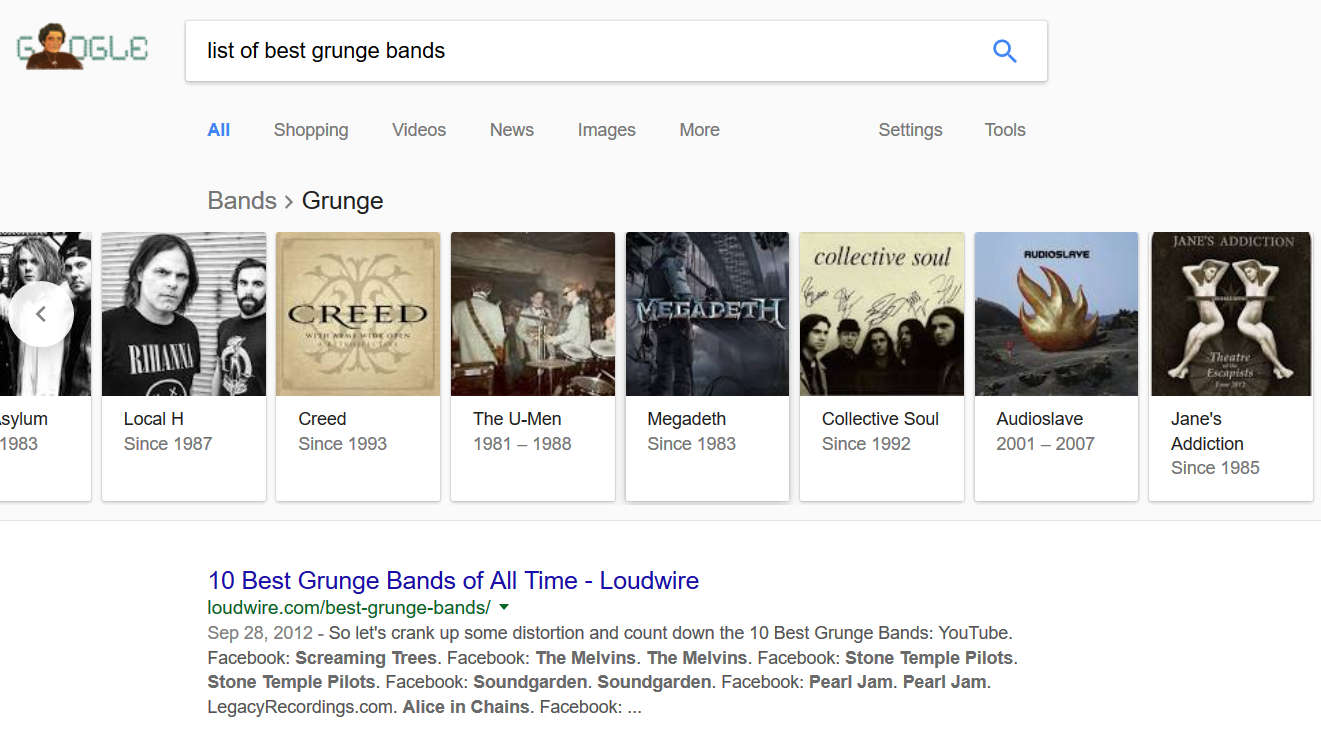Switch to the Videos tab
Image resolution: width=1321 pixels, height=753 pixels.
419,130
